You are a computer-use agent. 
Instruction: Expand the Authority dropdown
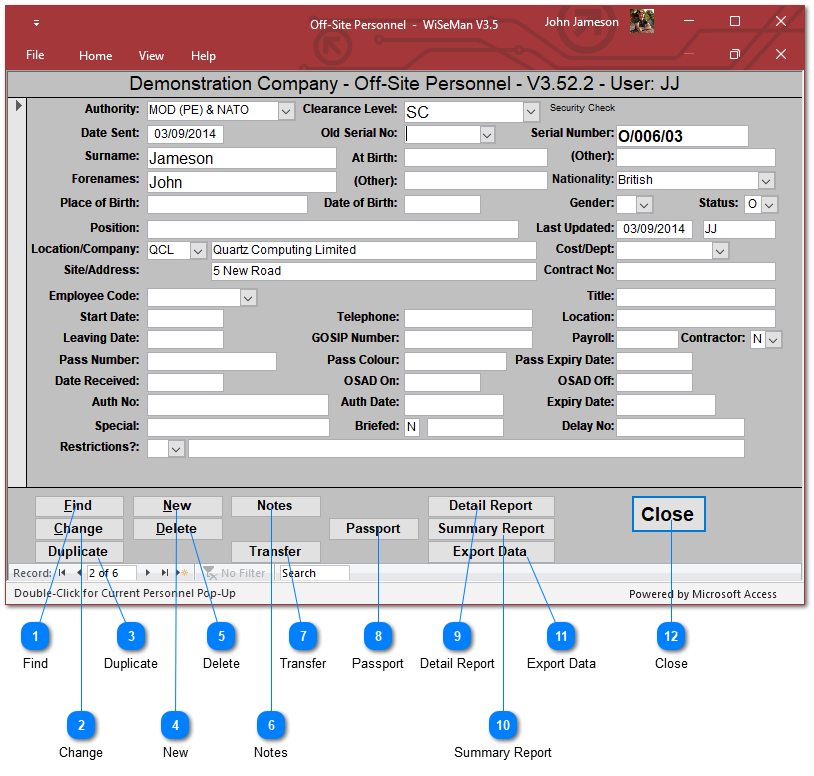click(x=286, y=110)
